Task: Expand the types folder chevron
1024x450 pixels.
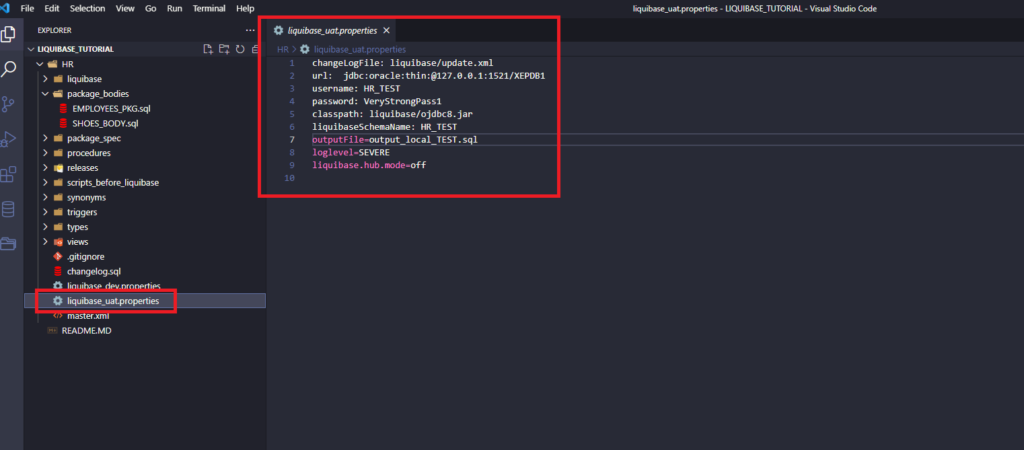Action: (x=45, y=227)
